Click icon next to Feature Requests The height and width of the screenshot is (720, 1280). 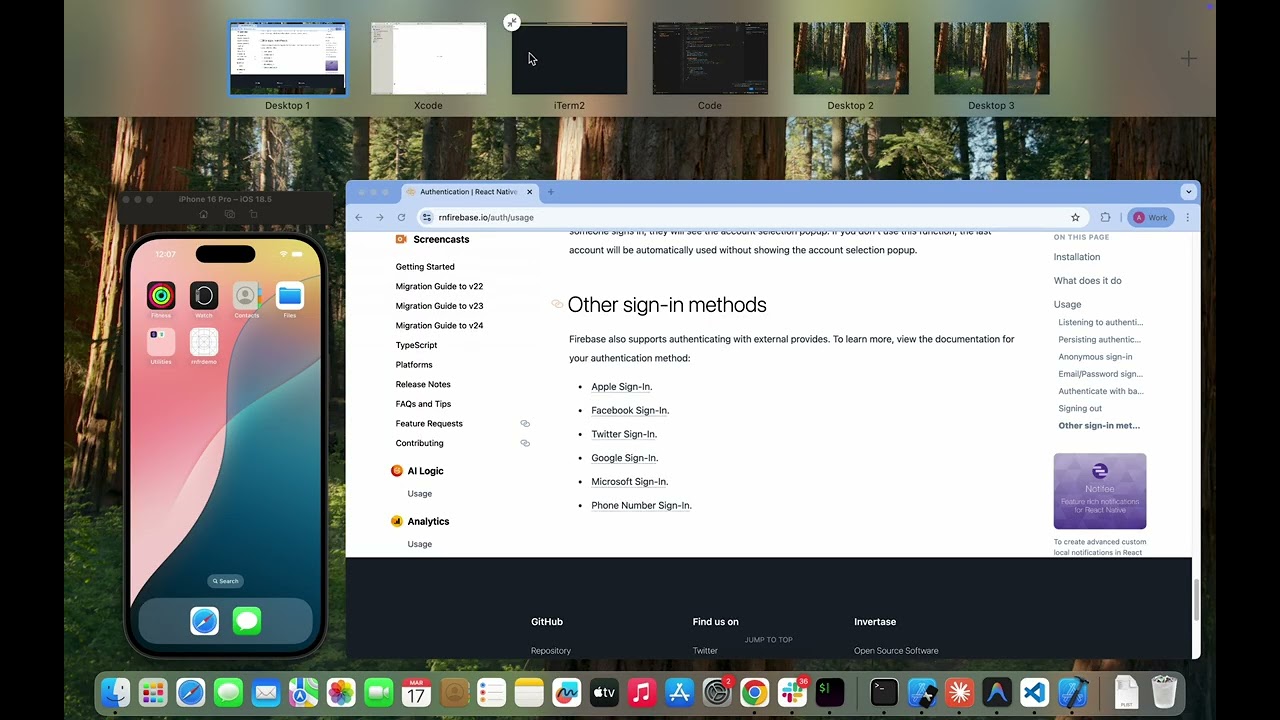(x=525, y=424)
